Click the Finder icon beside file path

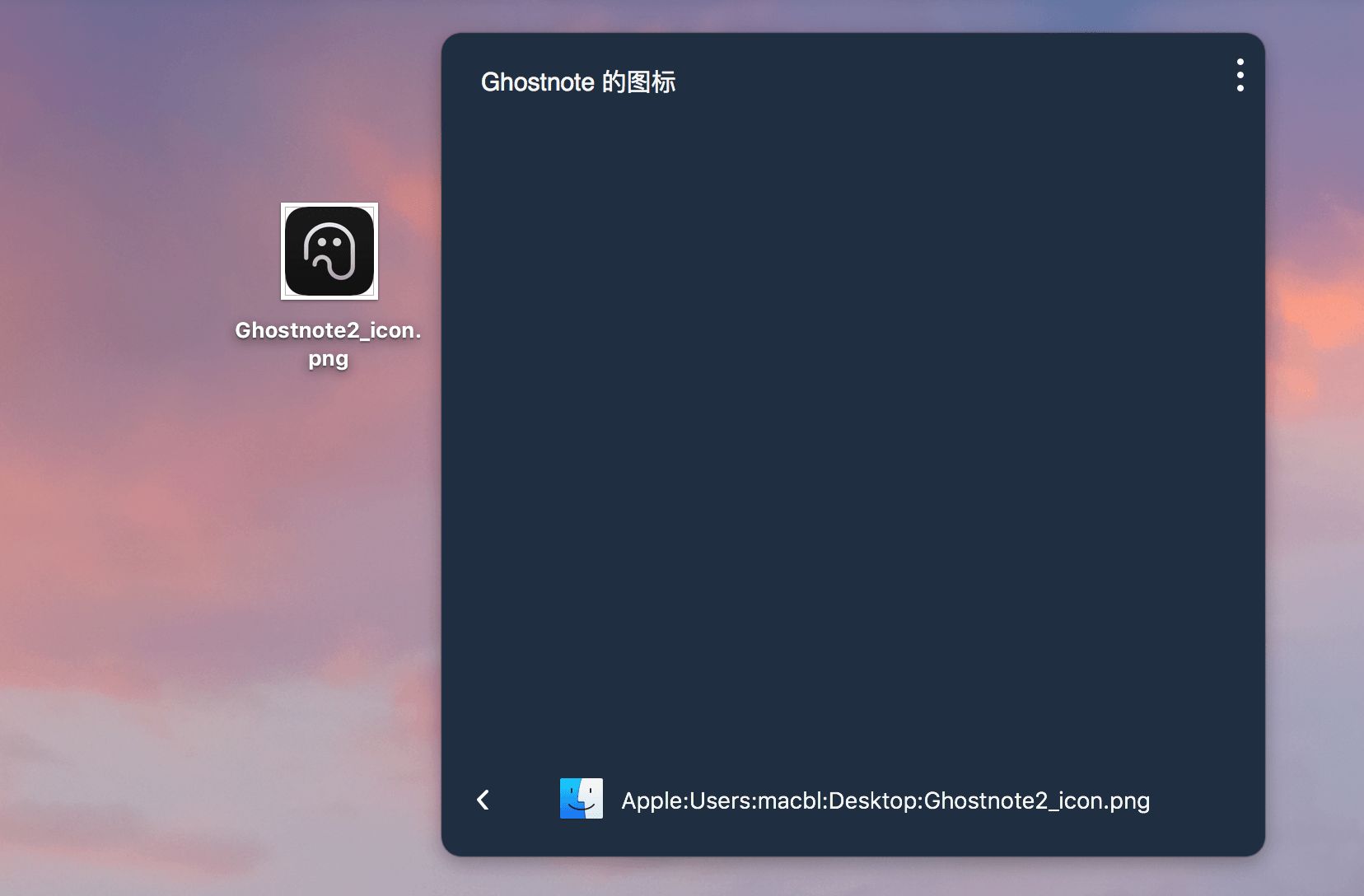coord(582,798)
